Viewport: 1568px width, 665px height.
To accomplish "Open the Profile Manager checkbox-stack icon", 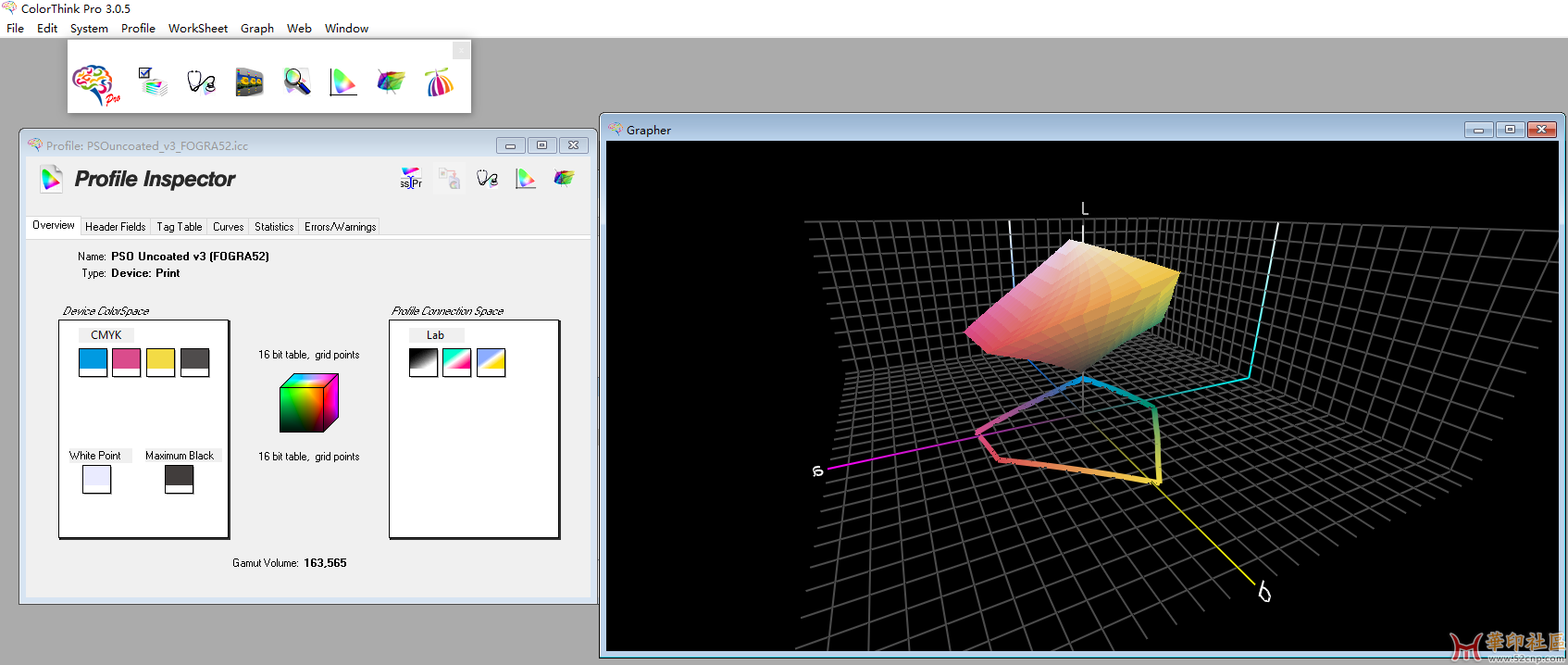I will point(152,82).
